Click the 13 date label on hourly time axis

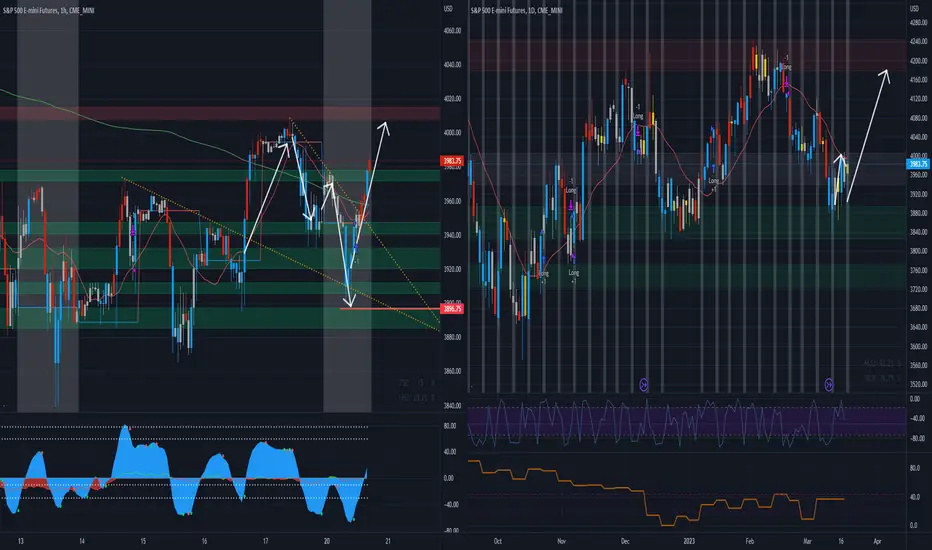tap(21, 541)
